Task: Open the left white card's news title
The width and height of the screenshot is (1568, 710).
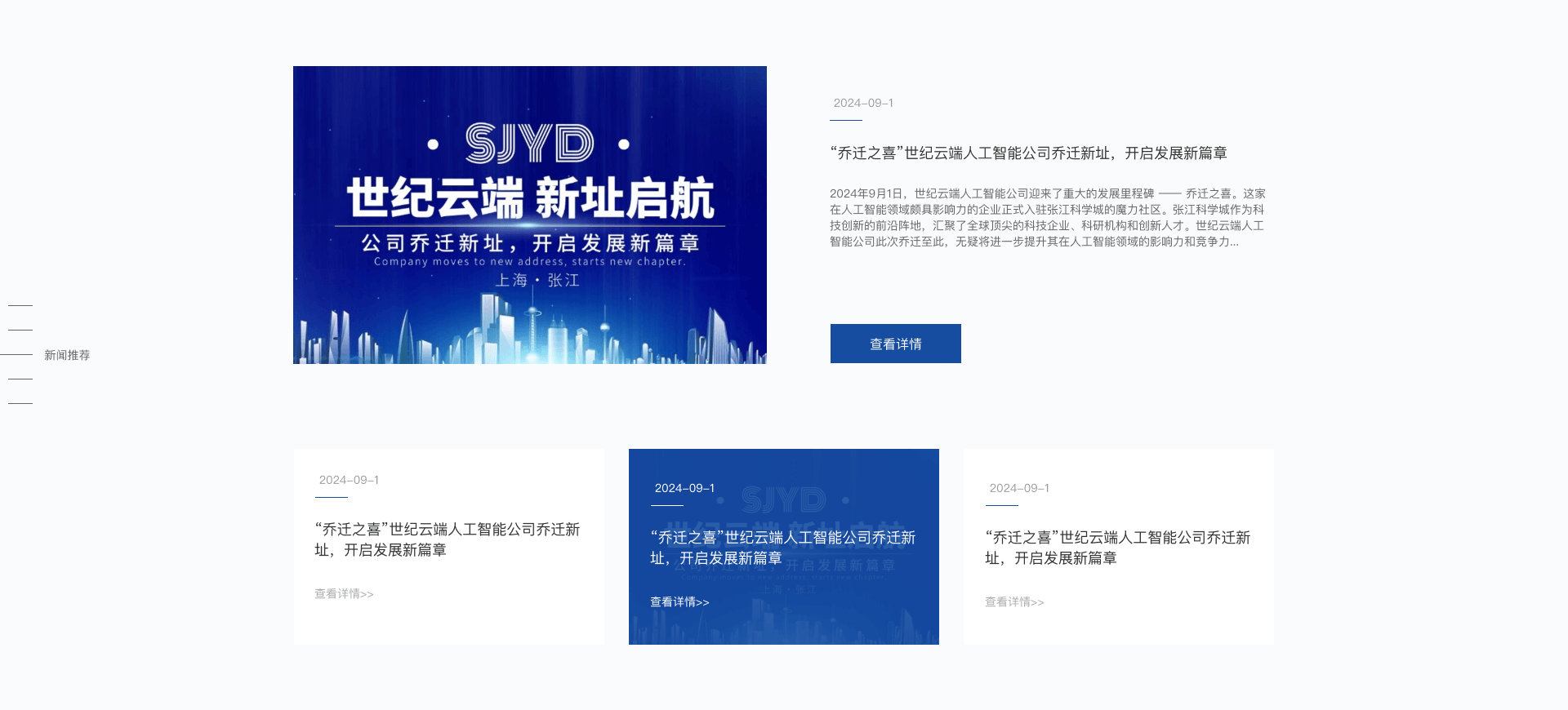Action: coord(447,539)
